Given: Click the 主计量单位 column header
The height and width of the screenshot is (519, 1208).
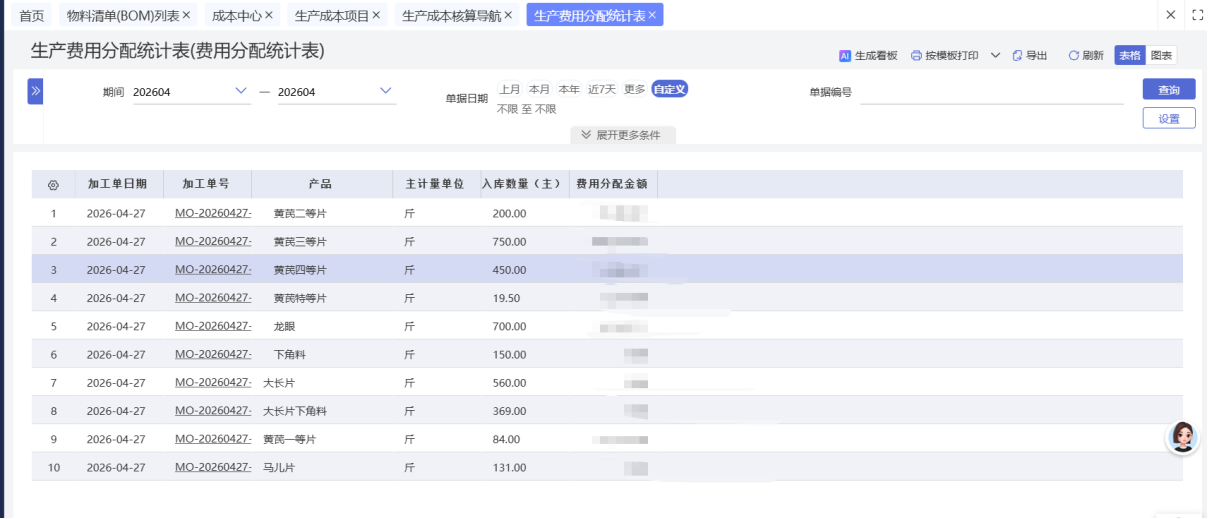Looking at the screenshot, I should pos(435,184).
